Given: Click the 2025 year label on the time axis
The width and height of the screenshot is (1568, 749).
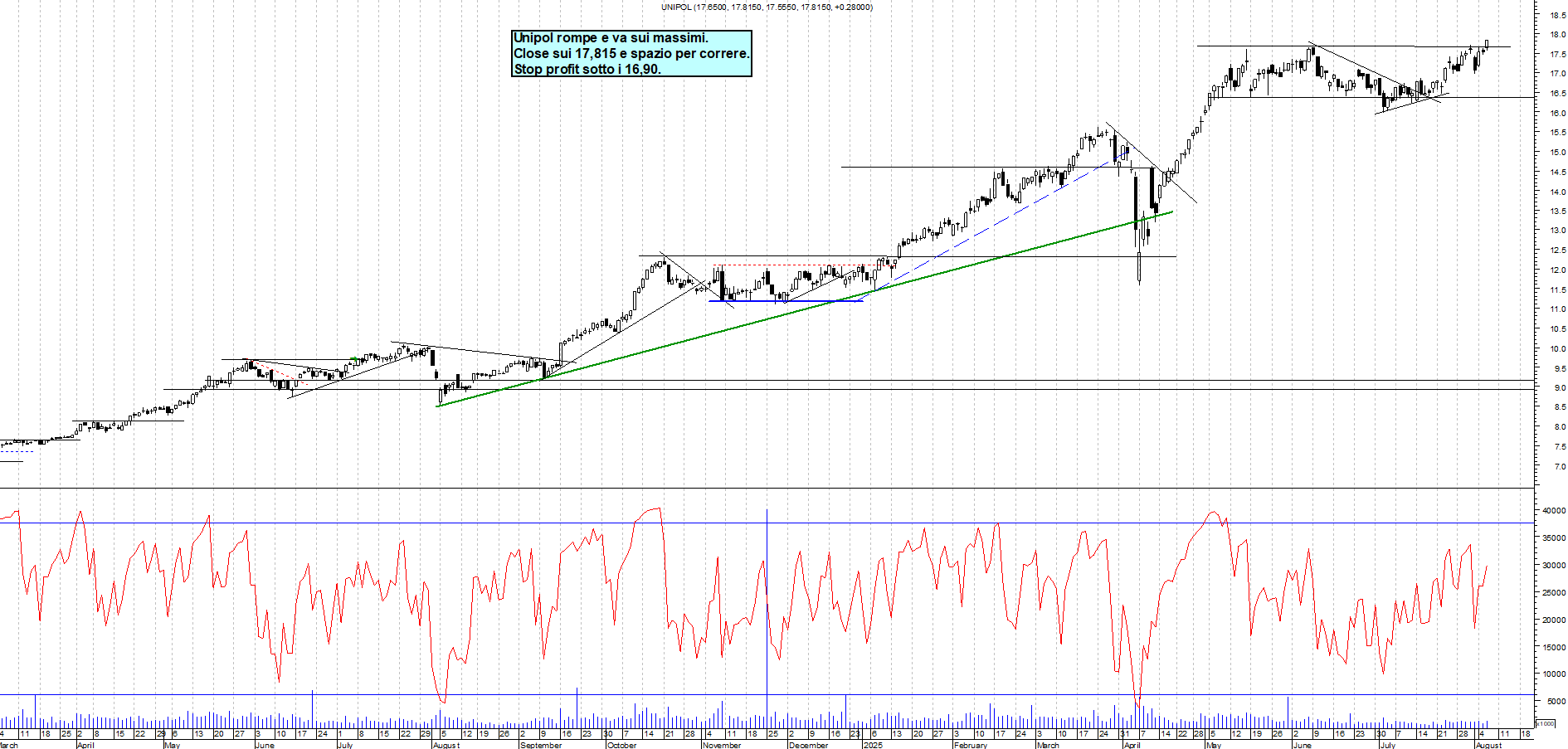Looking at the screenshot, I should [x=873, y=745].
